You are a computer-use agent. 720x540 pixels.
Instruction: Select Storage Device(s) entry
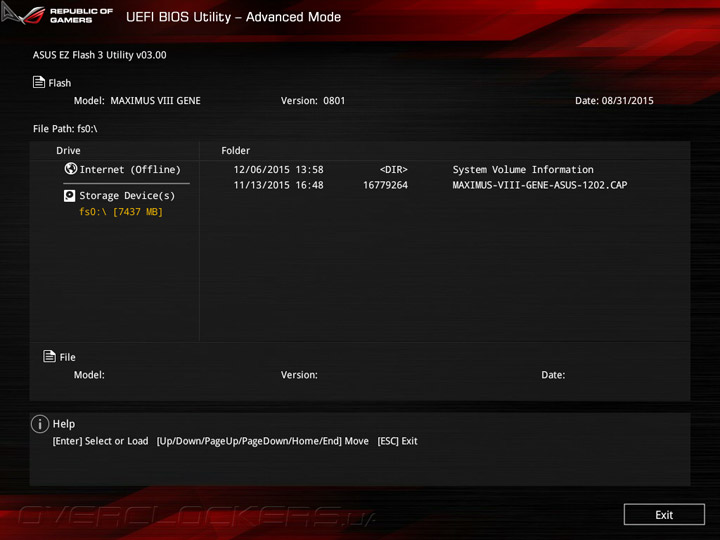tap(119, 196)
